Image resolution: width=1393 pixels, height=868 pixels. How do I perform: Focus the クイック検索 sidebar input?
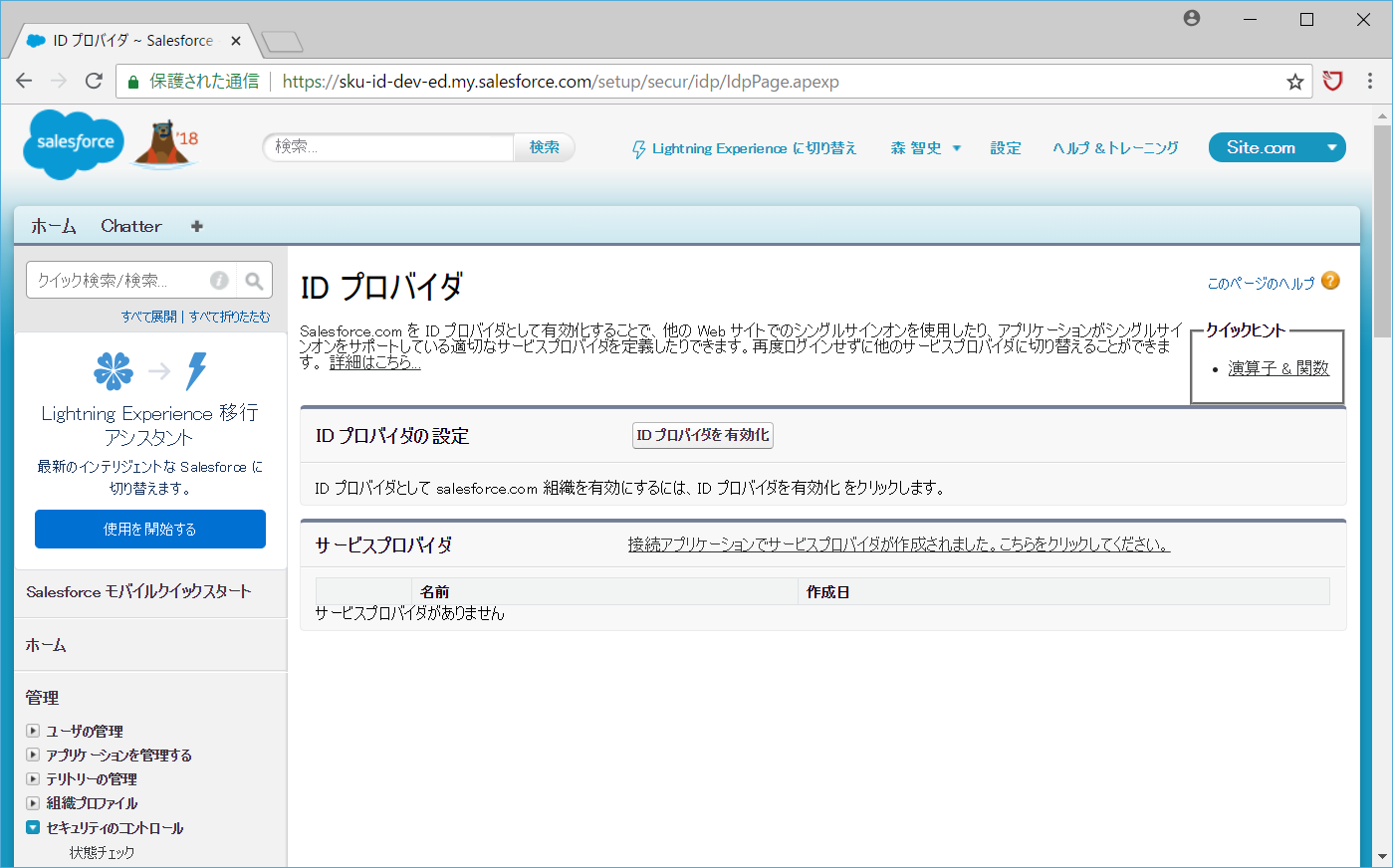pyautogui.click(x=117, y=281)
